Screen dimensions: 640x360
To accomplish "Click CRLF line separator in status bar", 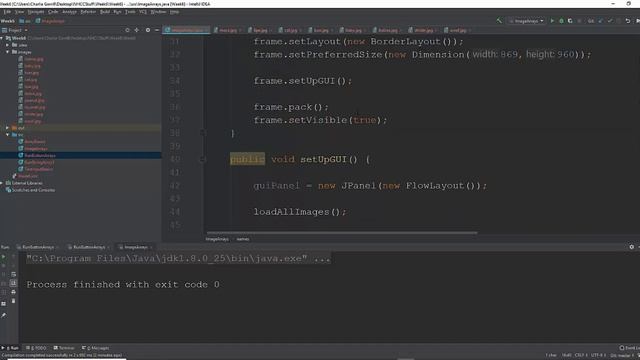I will (580, 355).
